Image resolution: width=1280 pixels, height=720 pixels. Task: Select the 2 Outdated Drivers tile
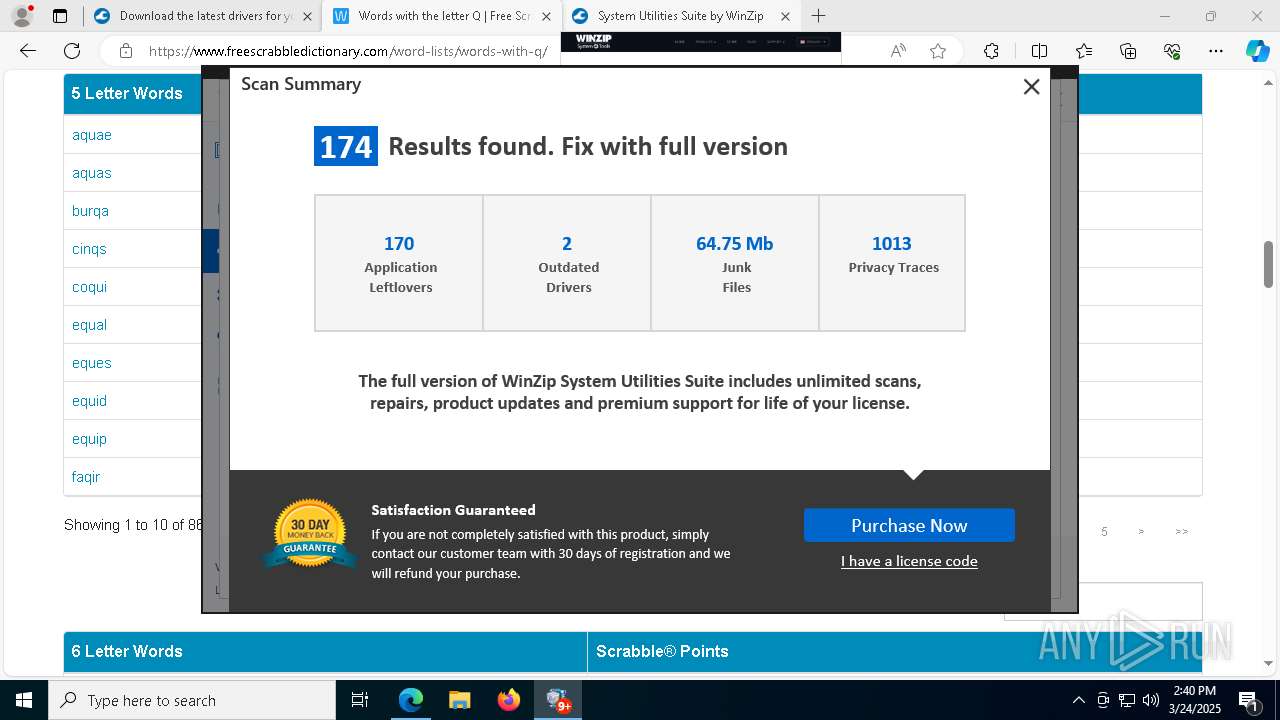point(567,263)
